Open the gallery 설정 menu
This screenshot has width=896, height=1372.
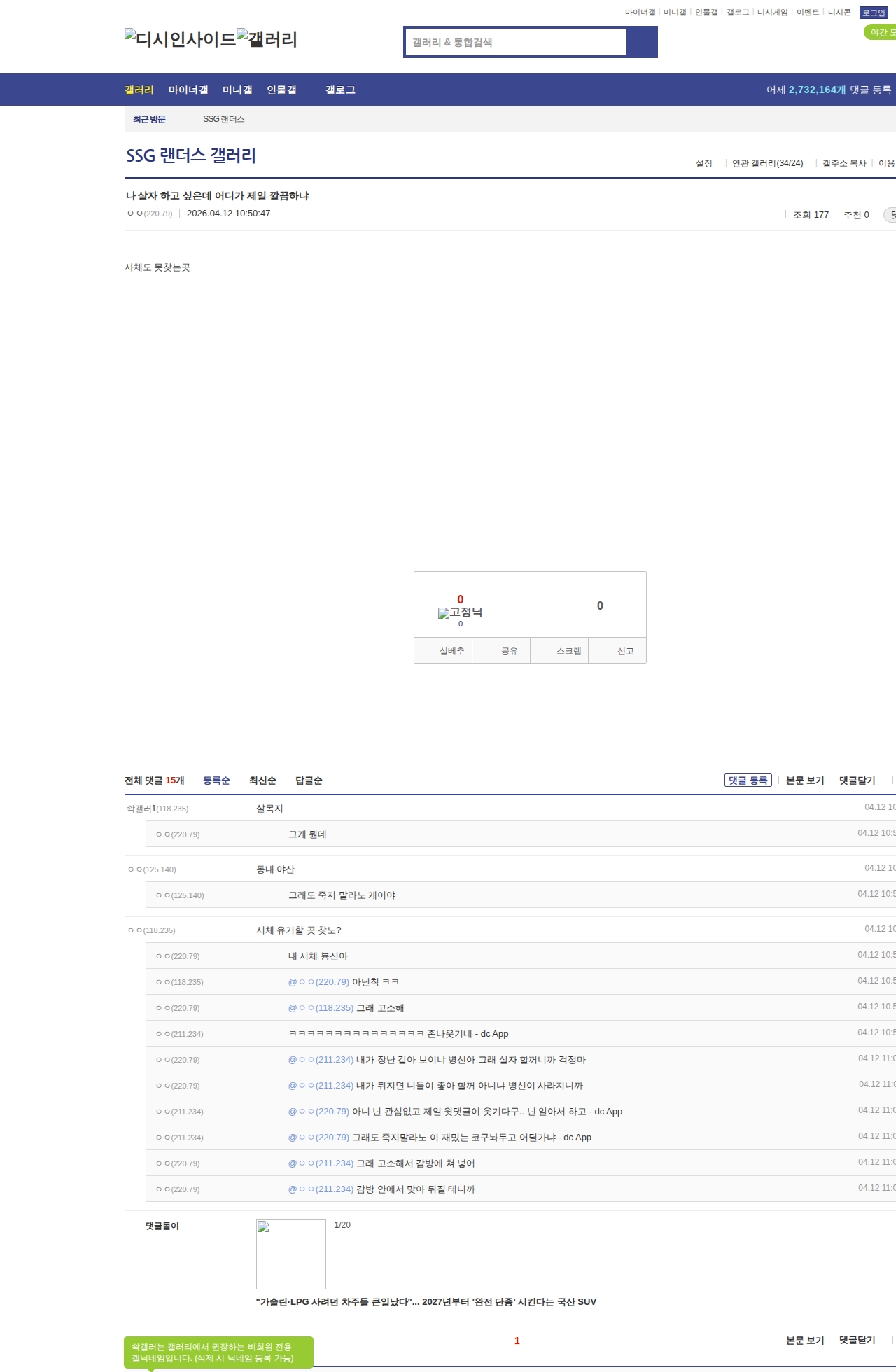point(703,163)
